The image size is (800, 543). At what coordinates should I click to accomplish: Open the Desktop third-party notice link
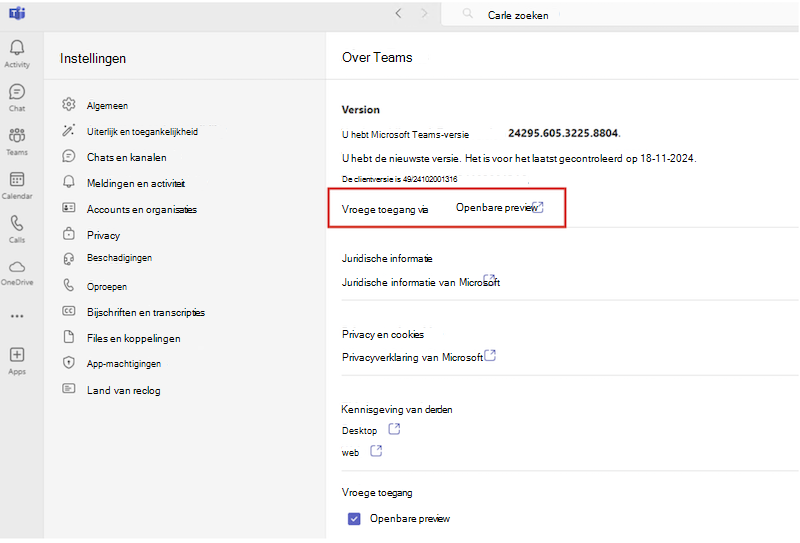pos(359,431)
